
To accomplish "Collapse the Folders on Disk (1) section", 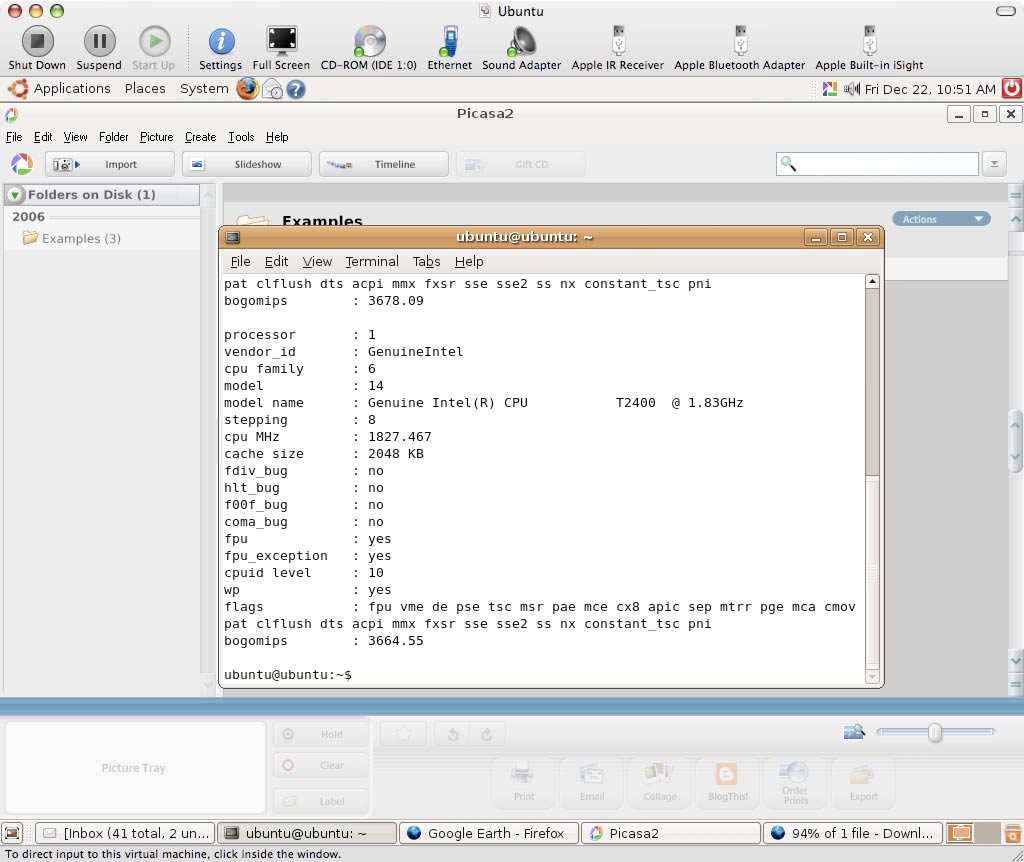I will point(14,195).
